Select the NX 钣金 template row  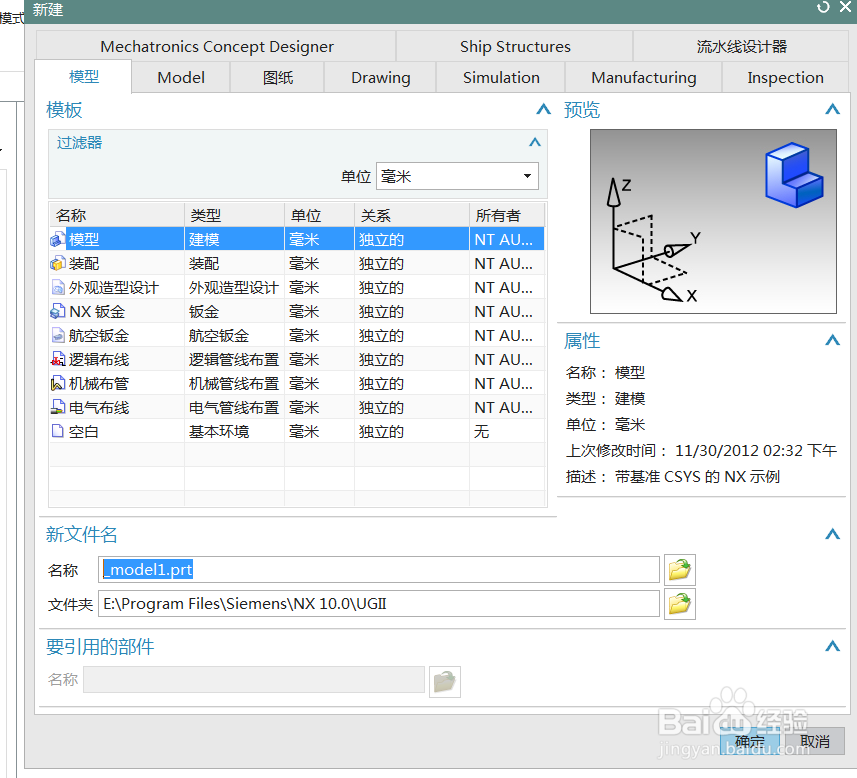pos(297,312)
